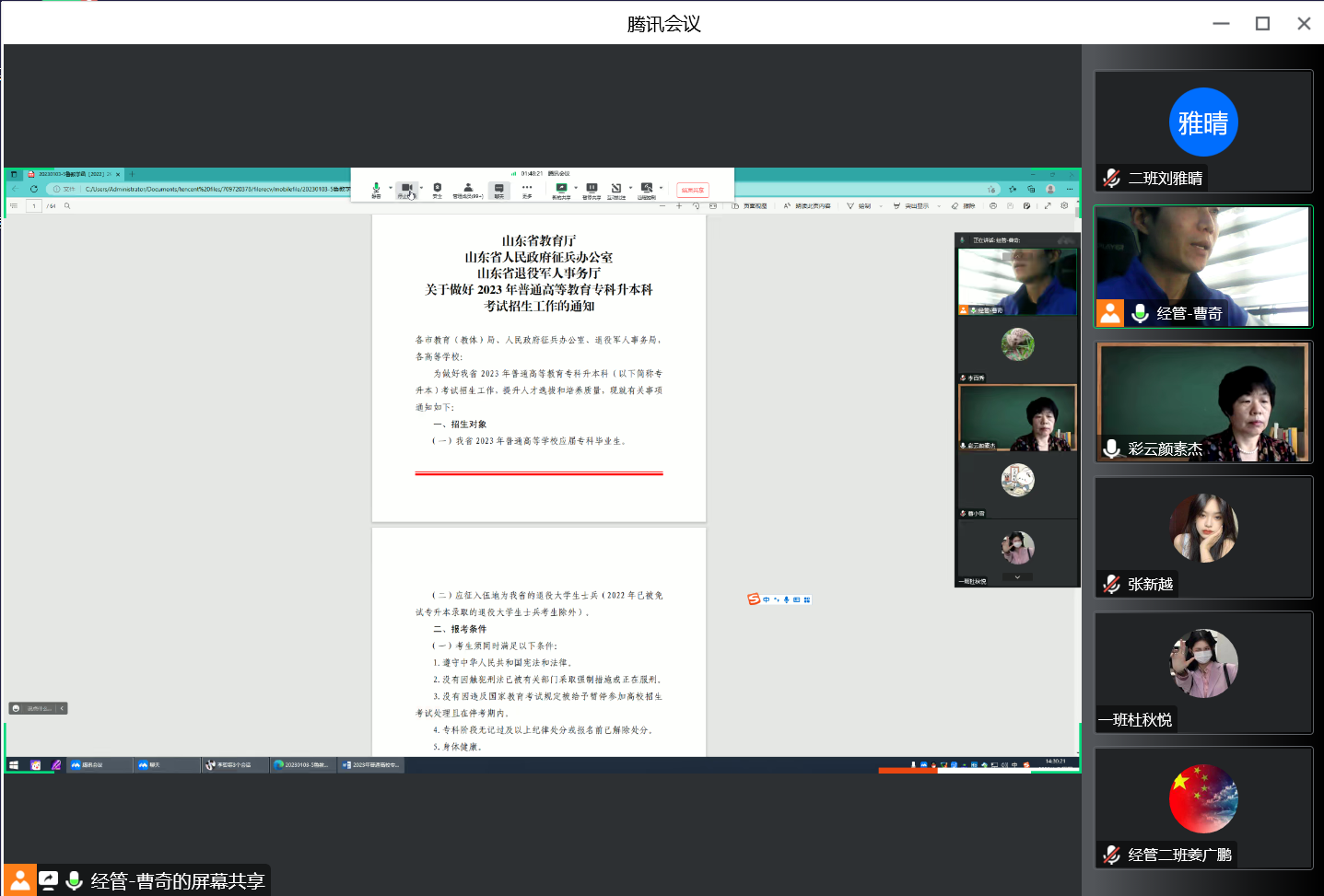Screen dimensions: 1324x896
Task: Toggle the stop video camera button
Action: point(405,188)
